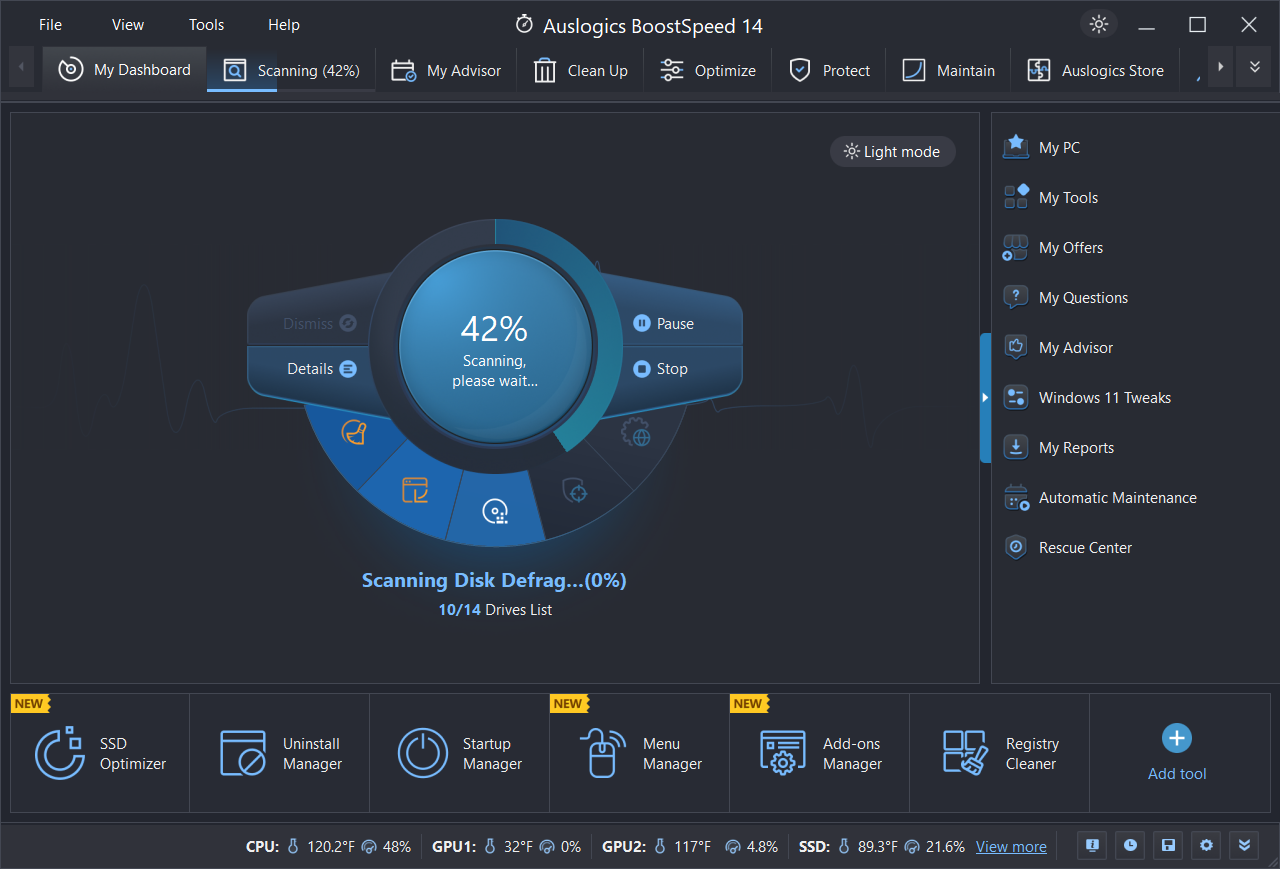Expand the status bar double-chevron

pos(1244,846)
